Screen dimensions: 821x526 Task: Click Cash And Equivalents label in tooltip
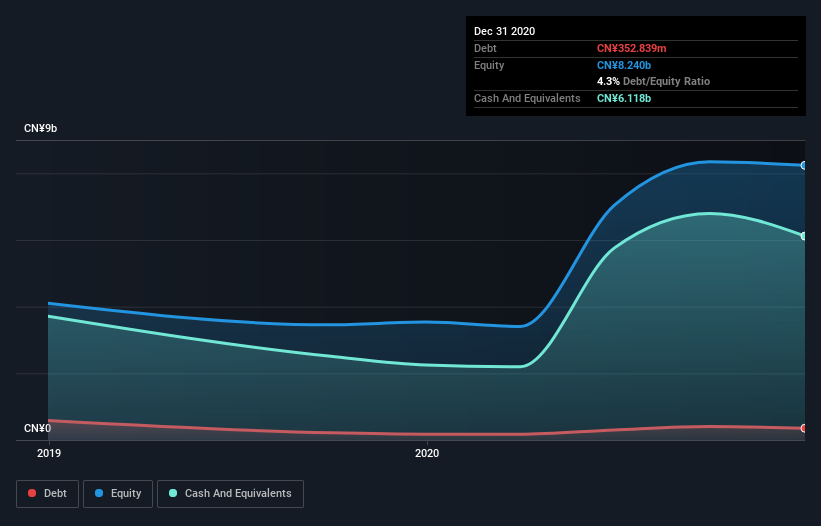[527, 98]
